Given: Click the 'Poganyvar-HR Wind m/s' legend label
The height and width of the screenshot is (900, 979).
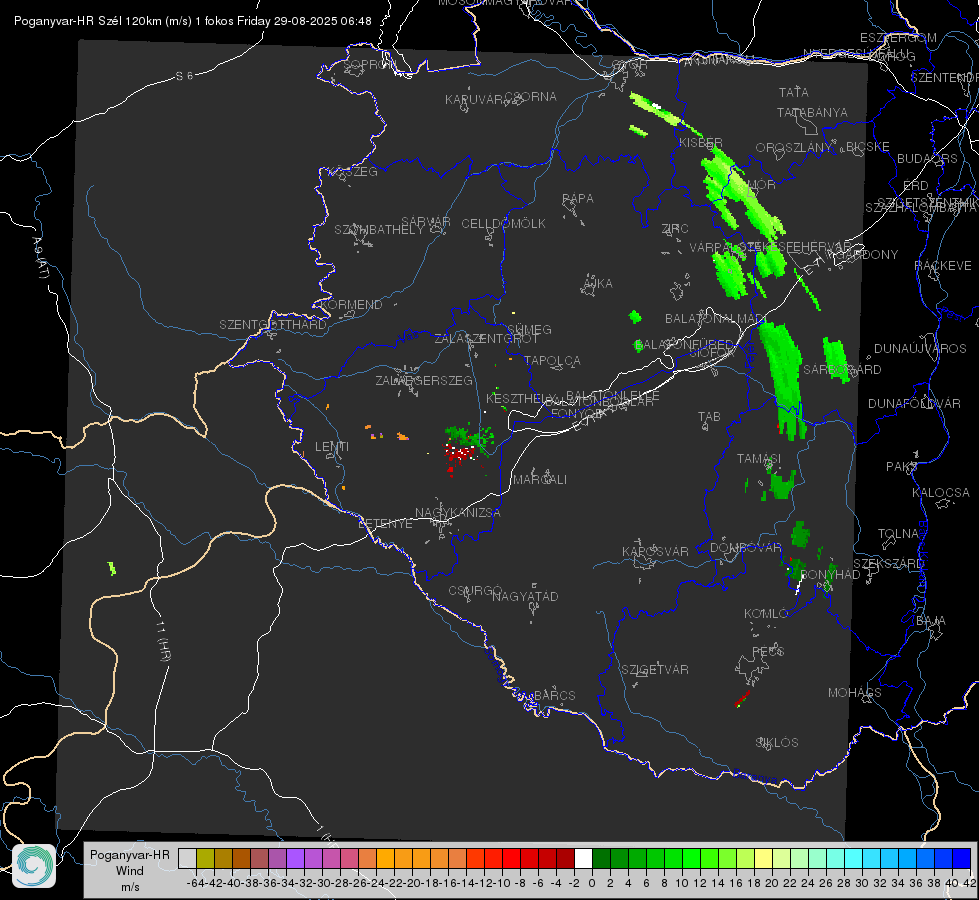Looking at the screenshot, I should click(x=130, y=871).
